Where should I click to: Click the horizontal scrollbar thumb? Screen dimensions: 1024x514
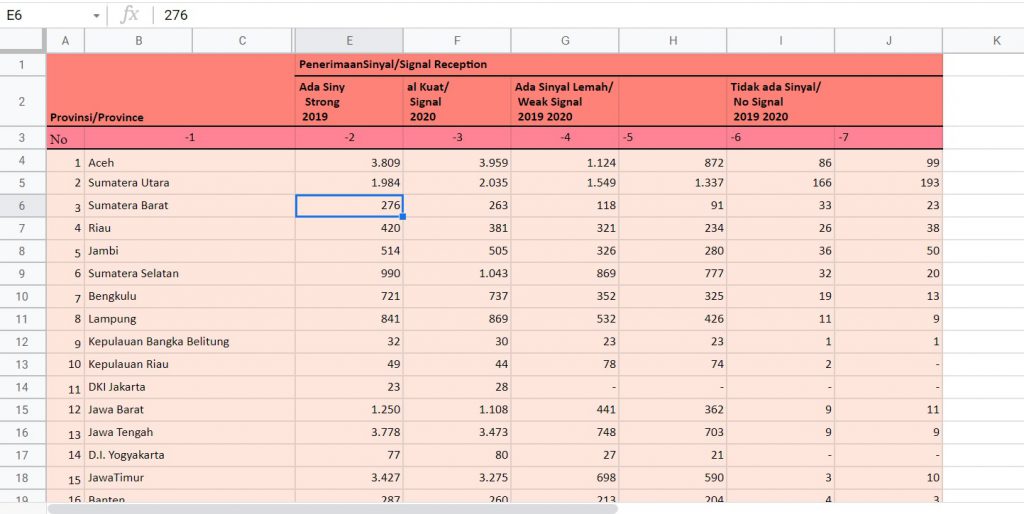332,508
